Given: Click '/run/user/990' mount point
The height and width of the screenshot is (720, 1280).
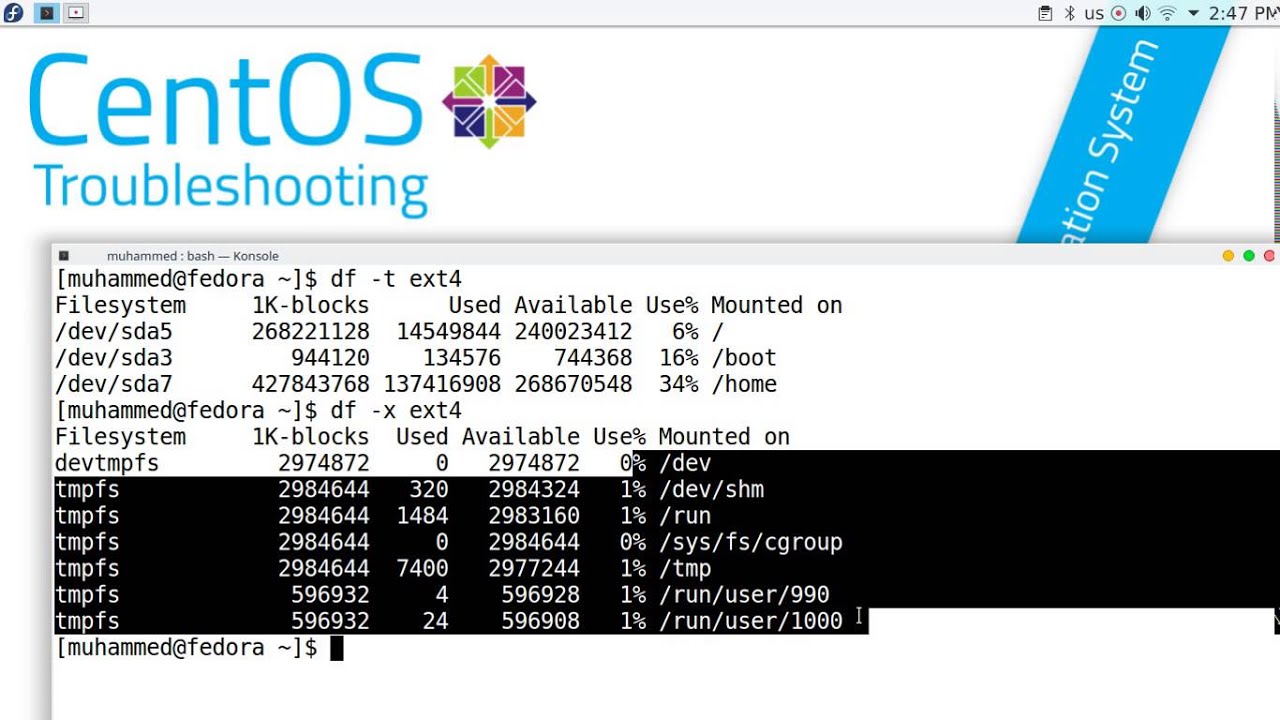Looking at the screenshot, I should click(x=744, y=595).
